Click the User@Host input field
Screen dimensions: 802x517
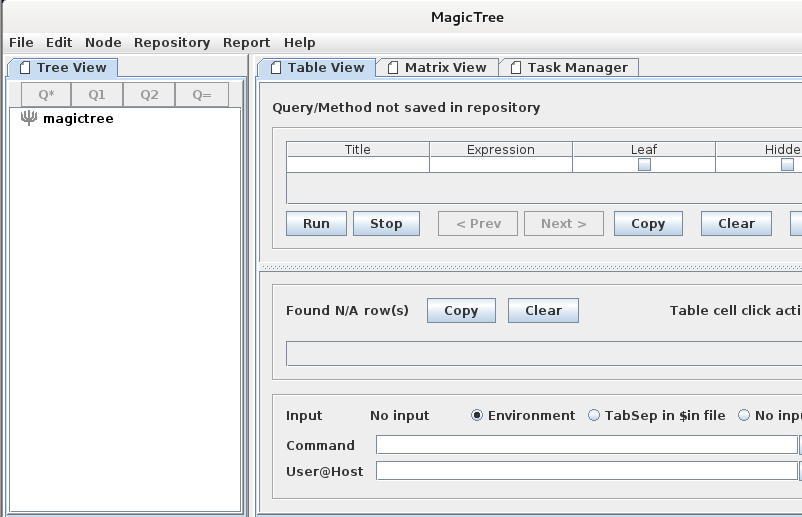[x=587, y=470]
